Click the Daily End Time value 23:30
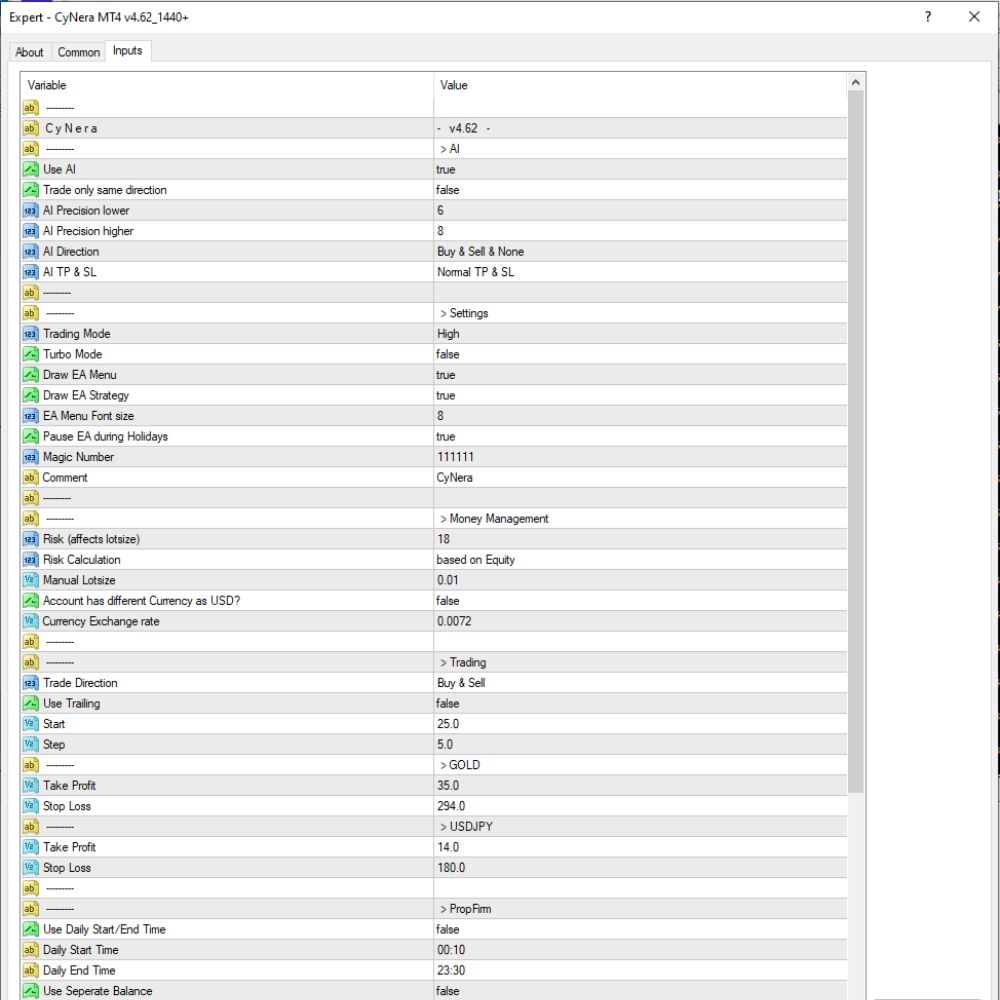The width and height of the screenshot is (1000, 1000). pos(640,971)
